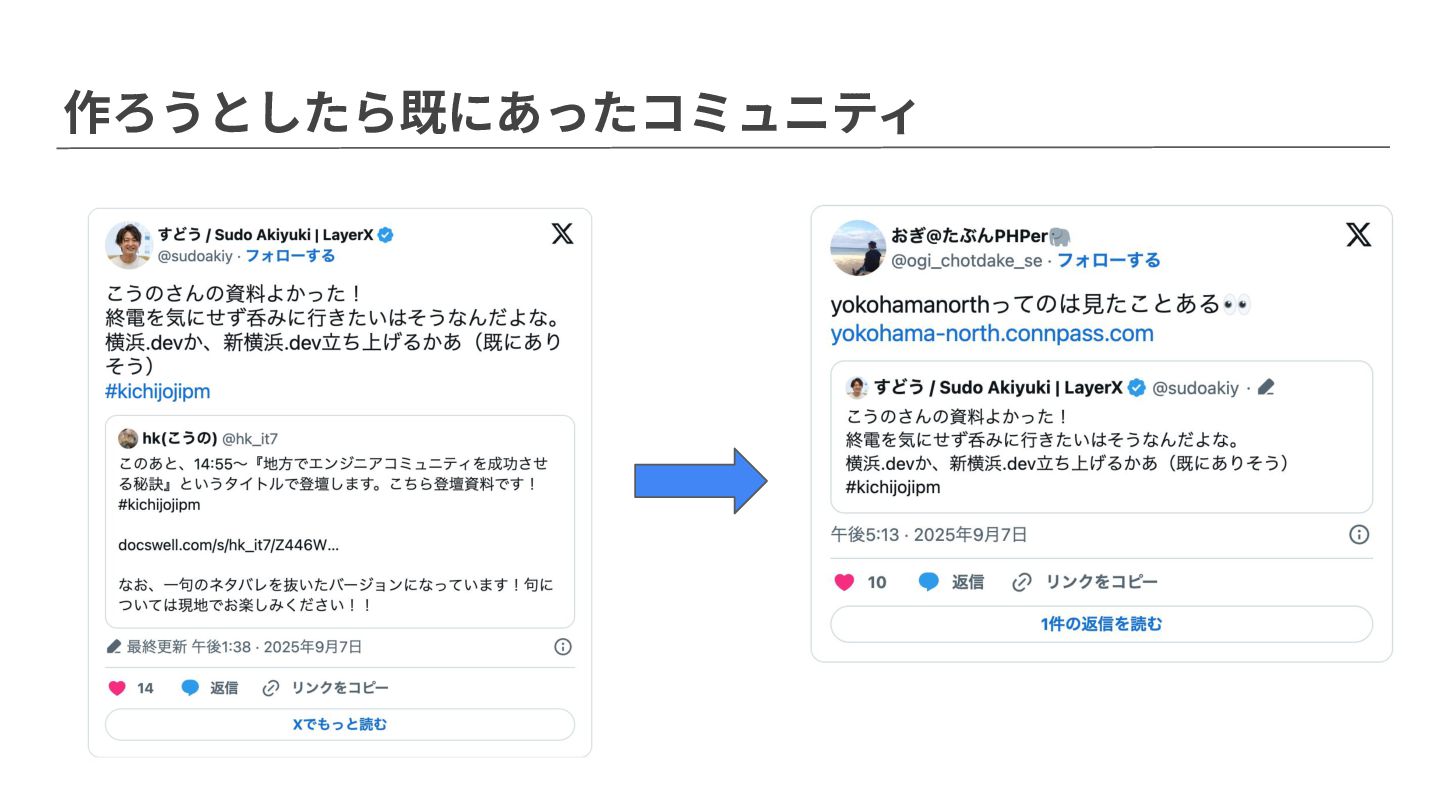The width and height of the screenshot is (1440, 810).
Task: Open the #kichijojipm hashtag in left tweet
Action: [157, 391]
